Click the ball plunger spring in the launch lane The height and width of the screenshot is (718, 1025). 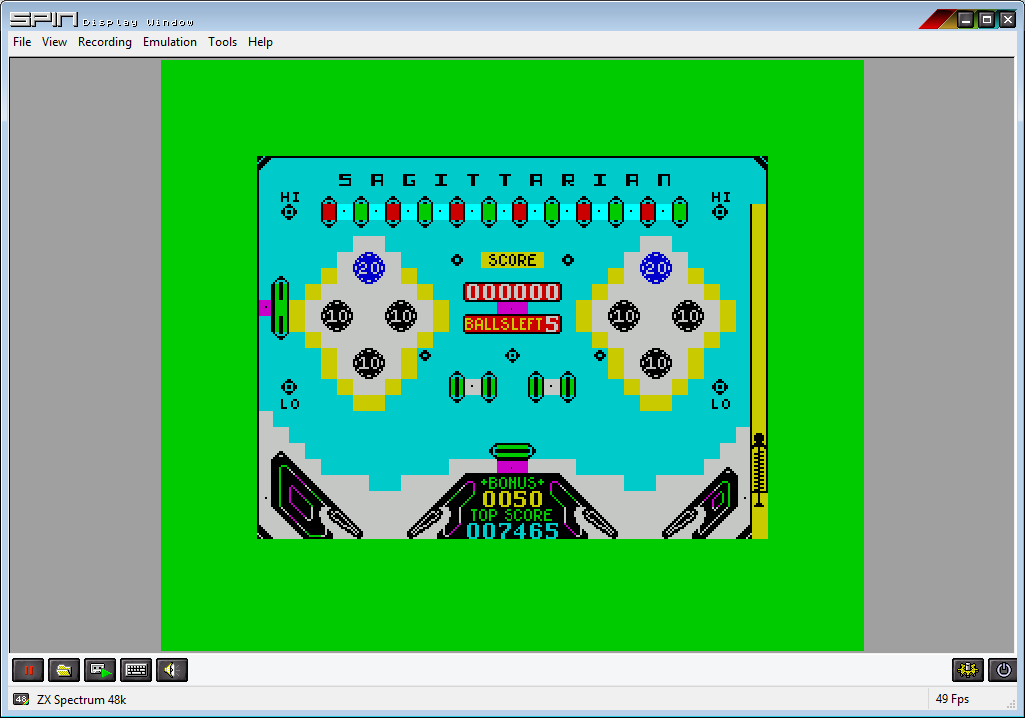click(x=758, y=470)
